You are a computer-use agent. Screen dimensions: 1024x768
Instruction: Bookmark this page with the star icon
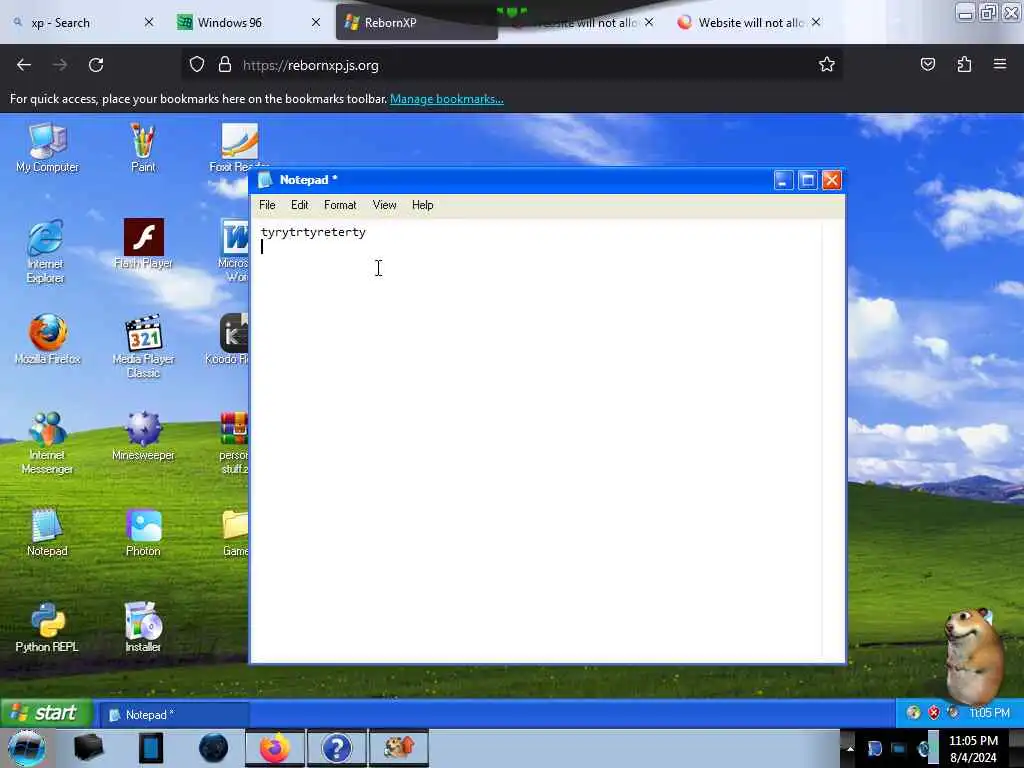(x=827, y=64)
